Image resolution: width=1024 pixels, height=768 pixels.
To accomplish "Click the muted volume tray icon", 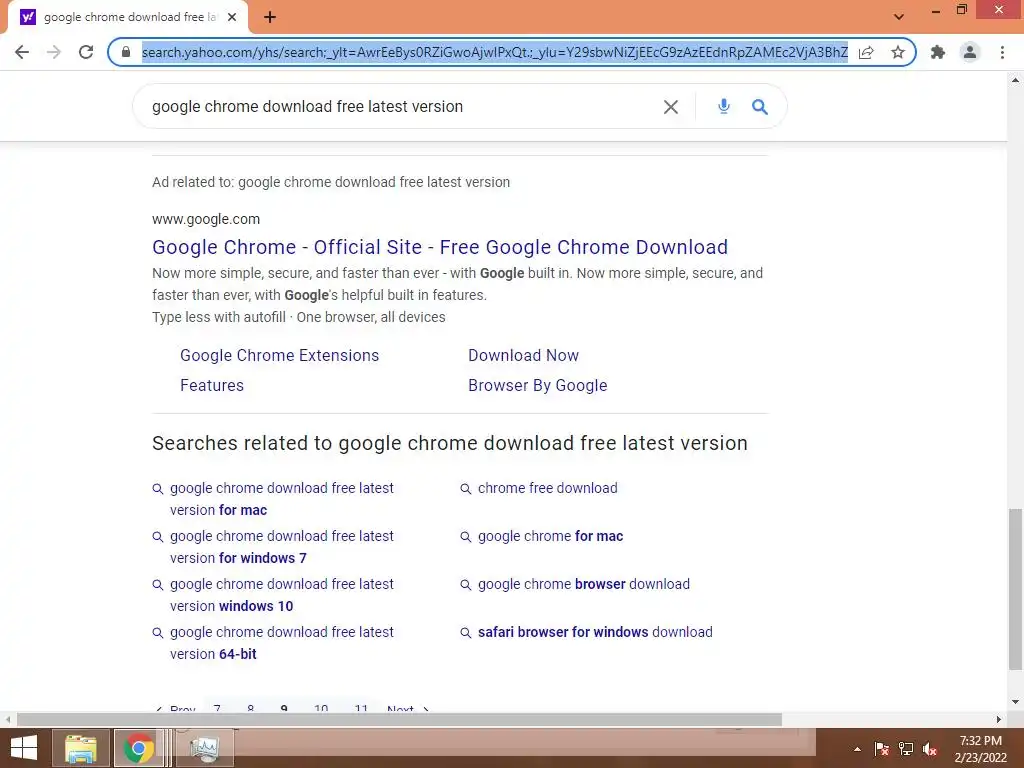I will coord(930,749).
